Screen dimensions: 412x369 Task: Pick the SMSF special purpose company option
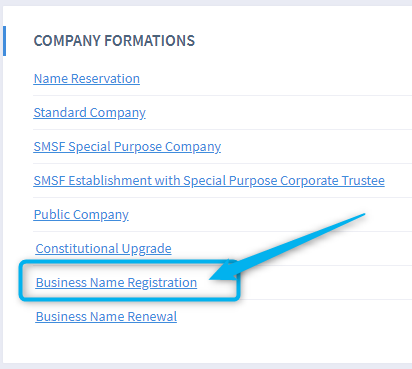coord(127,147)
